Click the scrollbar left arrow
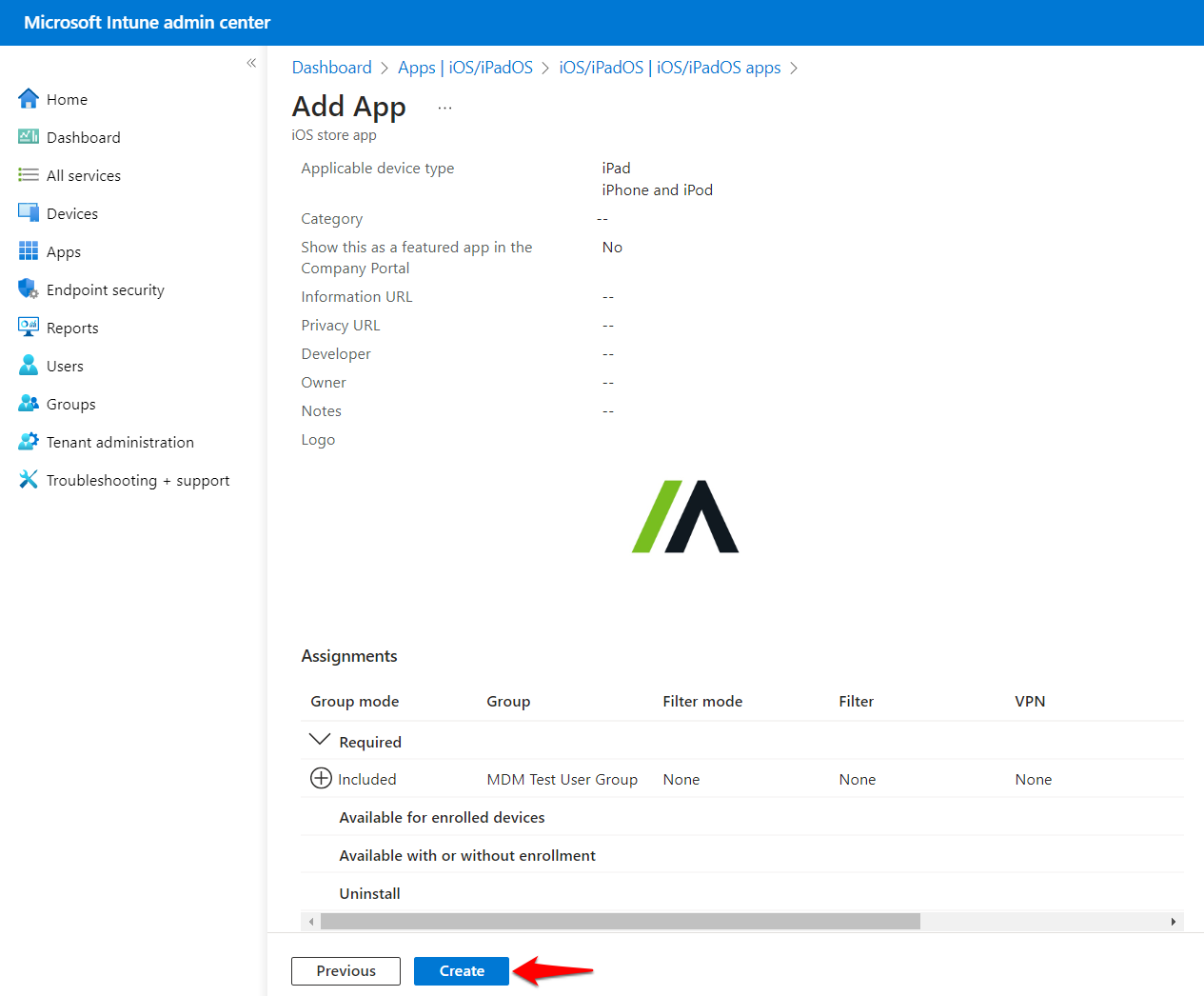Image resolution: width=1204 pixels, height=996 pixels. point(311,921)
